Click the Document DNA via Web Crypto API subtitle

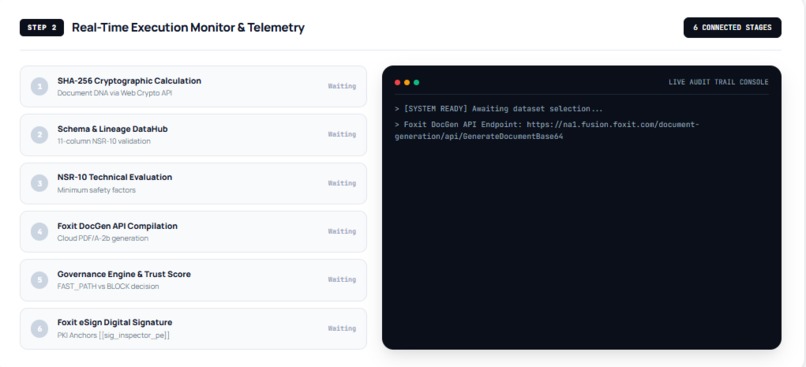point(115,93)
